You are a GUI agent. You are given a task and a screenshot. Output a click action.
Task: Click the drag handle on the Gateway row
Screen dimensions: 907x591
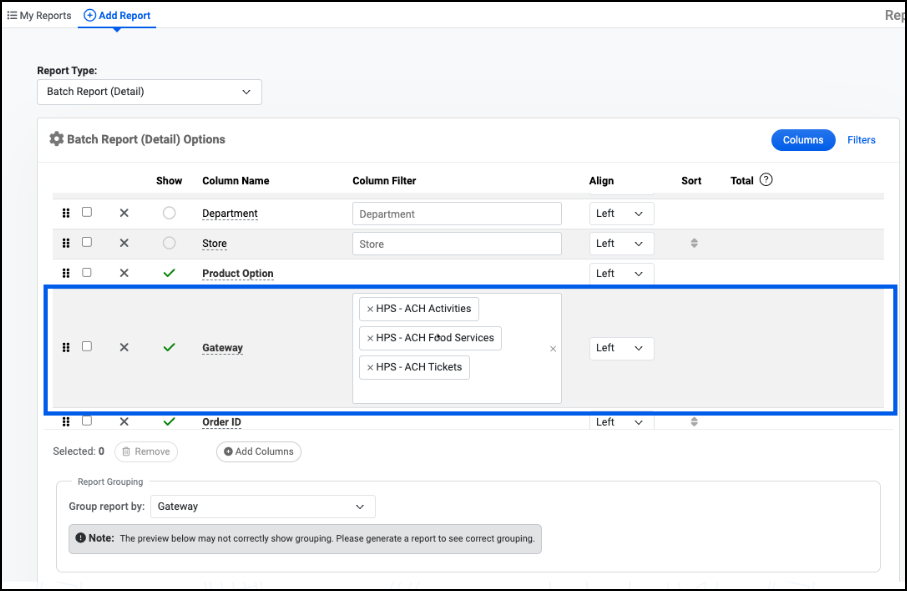click(66, 348)
